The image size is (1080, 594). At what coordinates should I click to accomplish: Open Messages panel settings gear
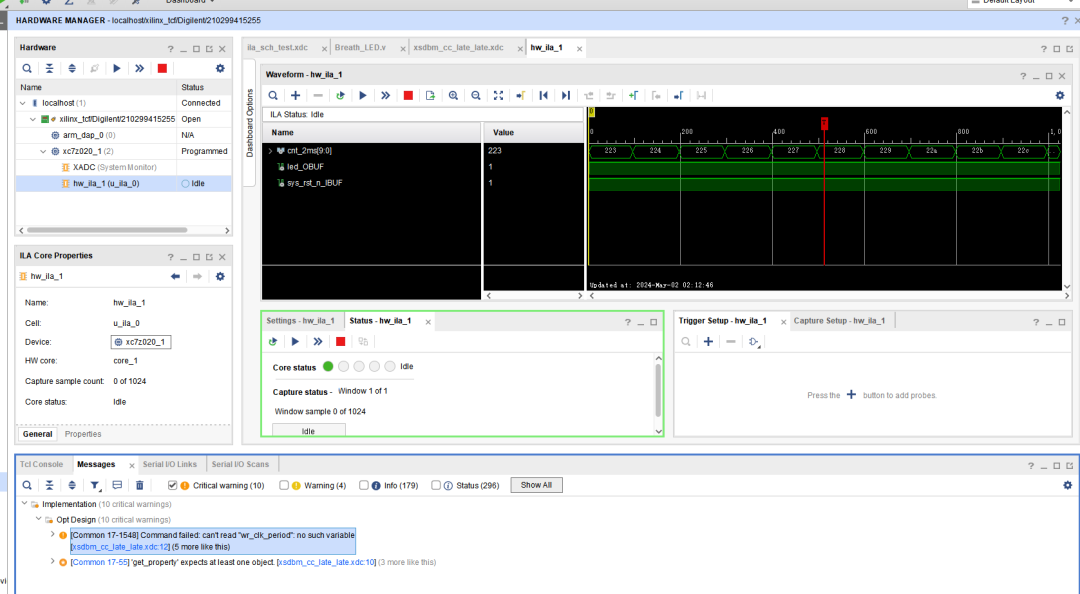click(1068, 486)
